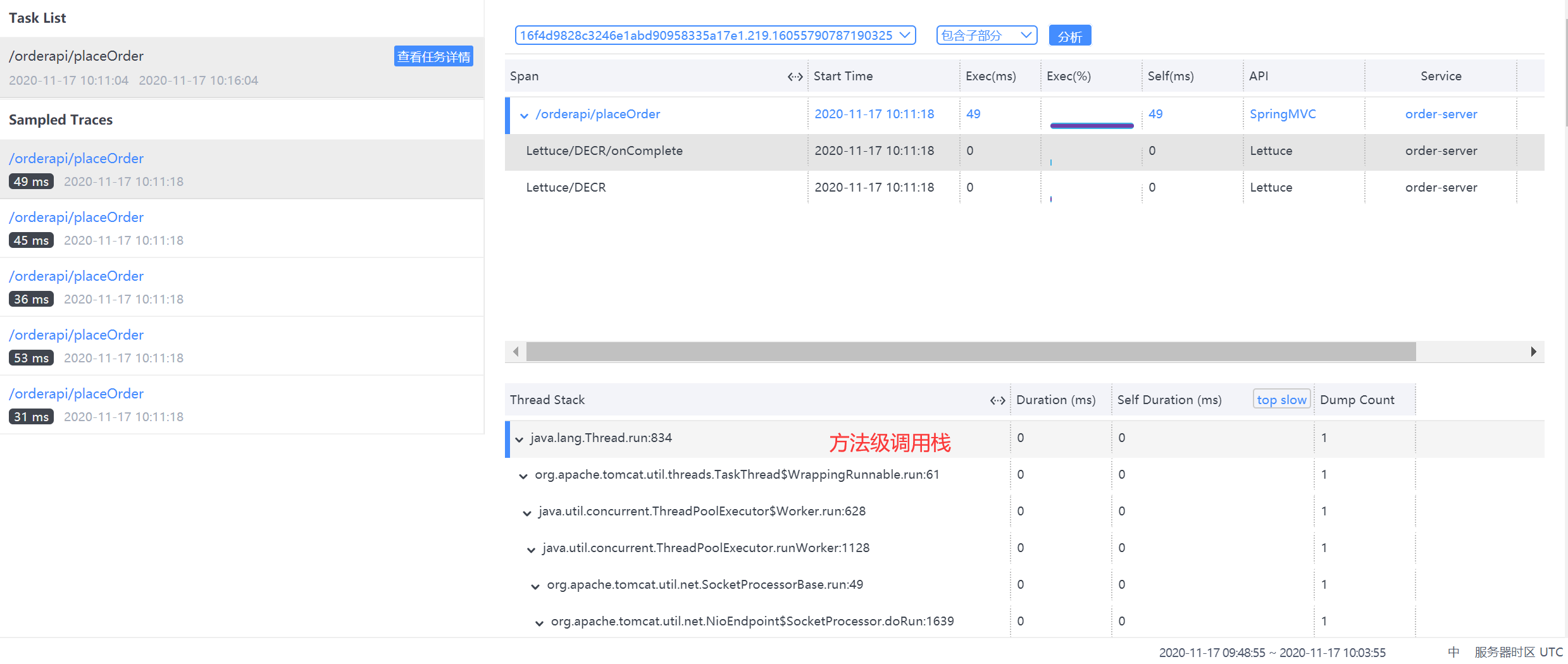
Task: Select the 31 ms sampled trace
Action: [242, 405]
